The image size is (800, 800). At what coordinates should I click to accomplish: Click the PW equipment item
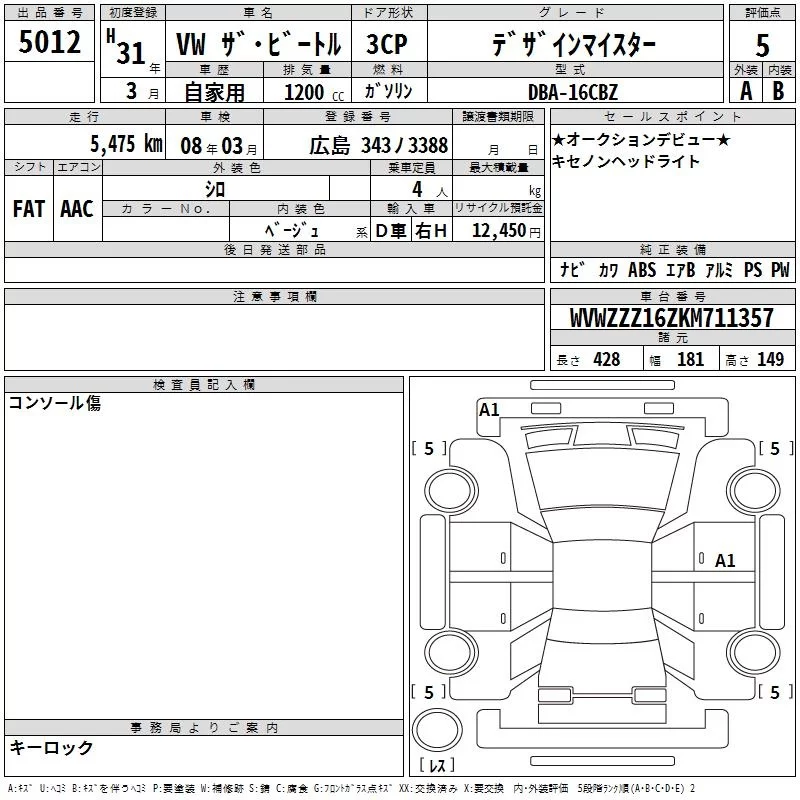click(779, 270)
